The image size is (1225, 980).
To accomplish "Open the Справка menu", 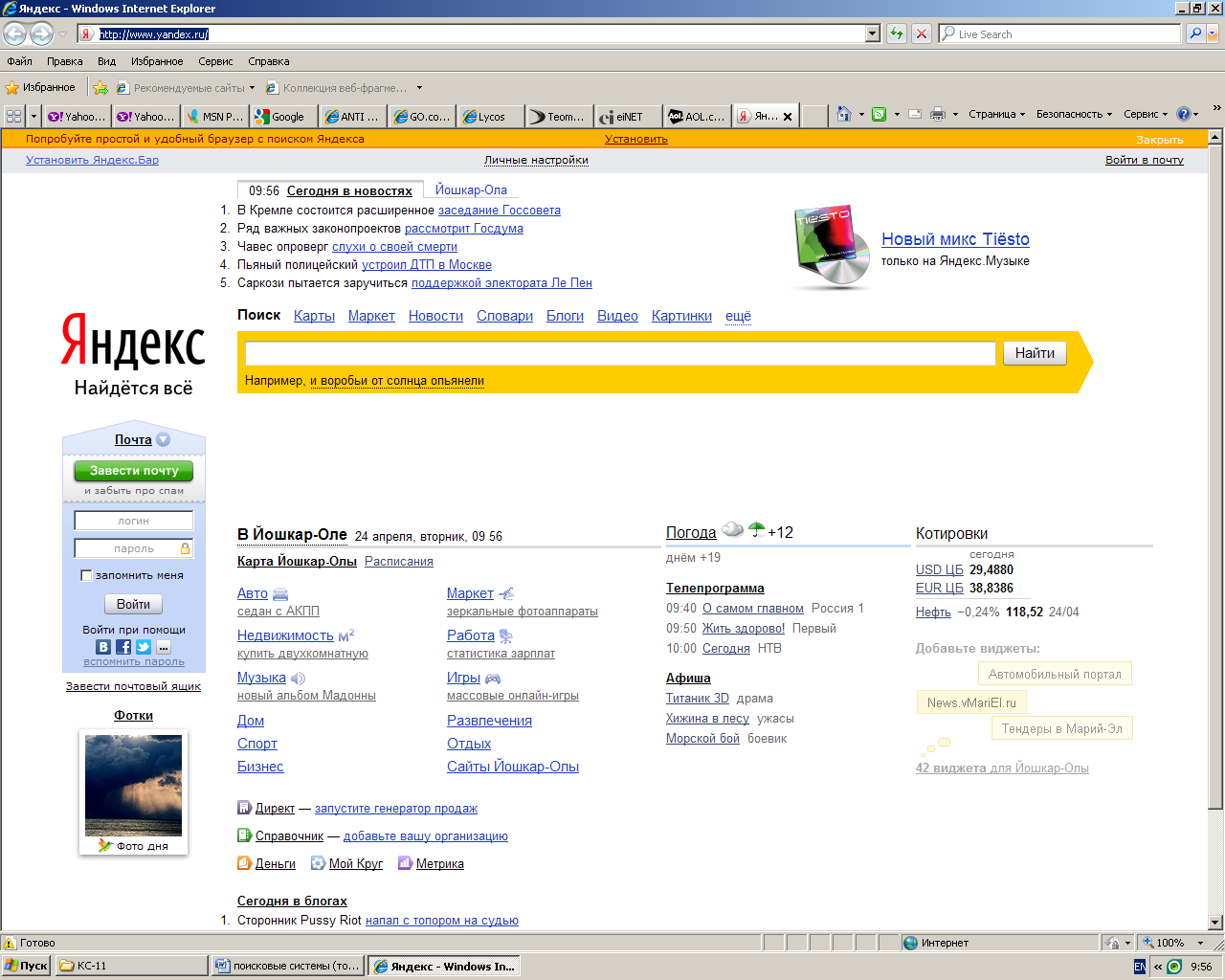I will point(269,61).
